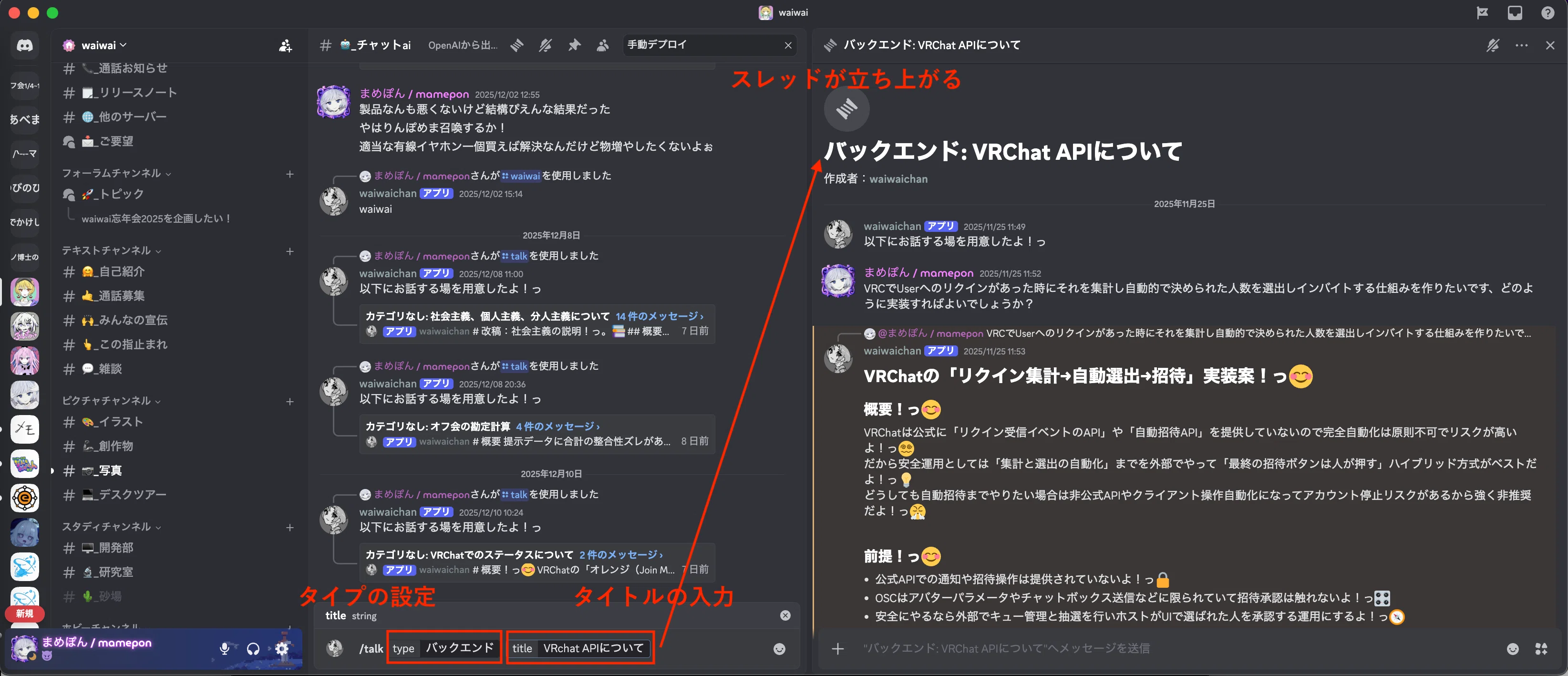Collapse the テキストチャンネル category
The height and width of the screenshot is (676, 1568).
[x=112, y=251]
